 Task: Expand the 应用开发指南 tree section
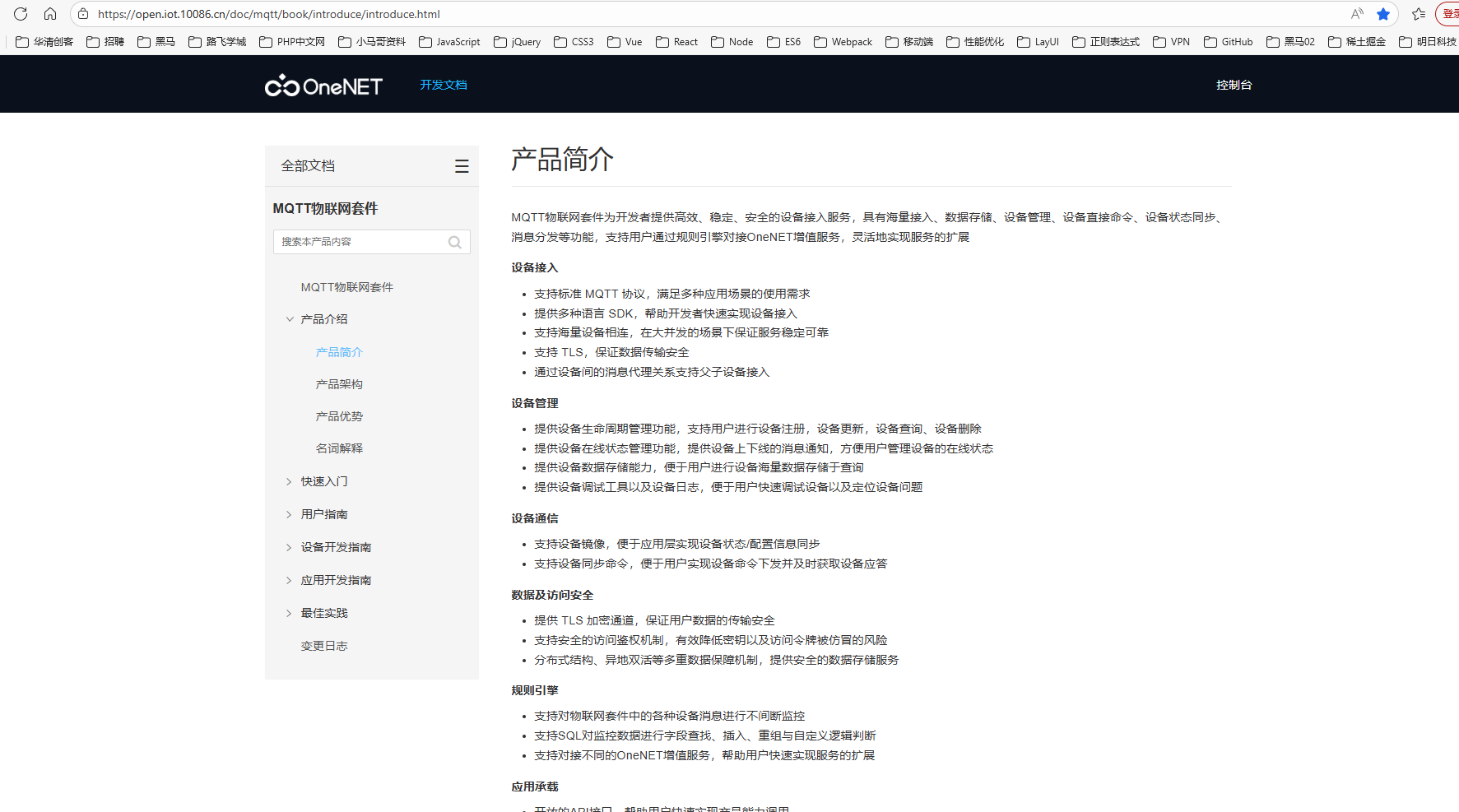(289, 580)
